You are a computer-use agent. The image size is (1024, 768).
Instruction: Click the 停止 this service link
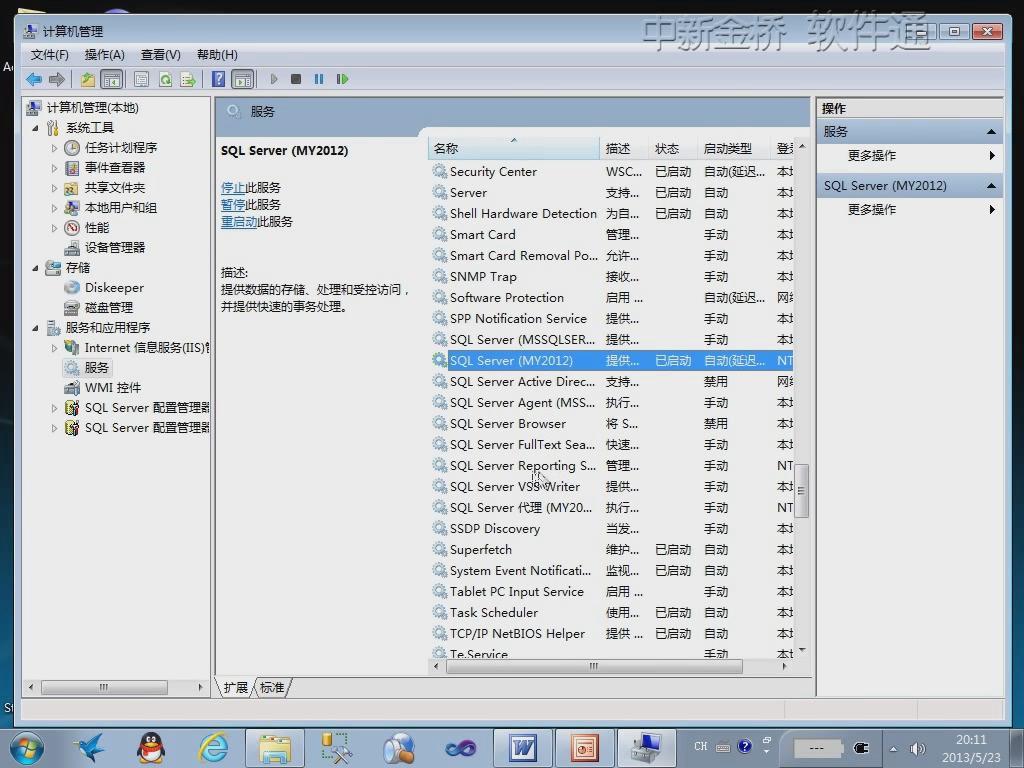click(x=232, y=187)
